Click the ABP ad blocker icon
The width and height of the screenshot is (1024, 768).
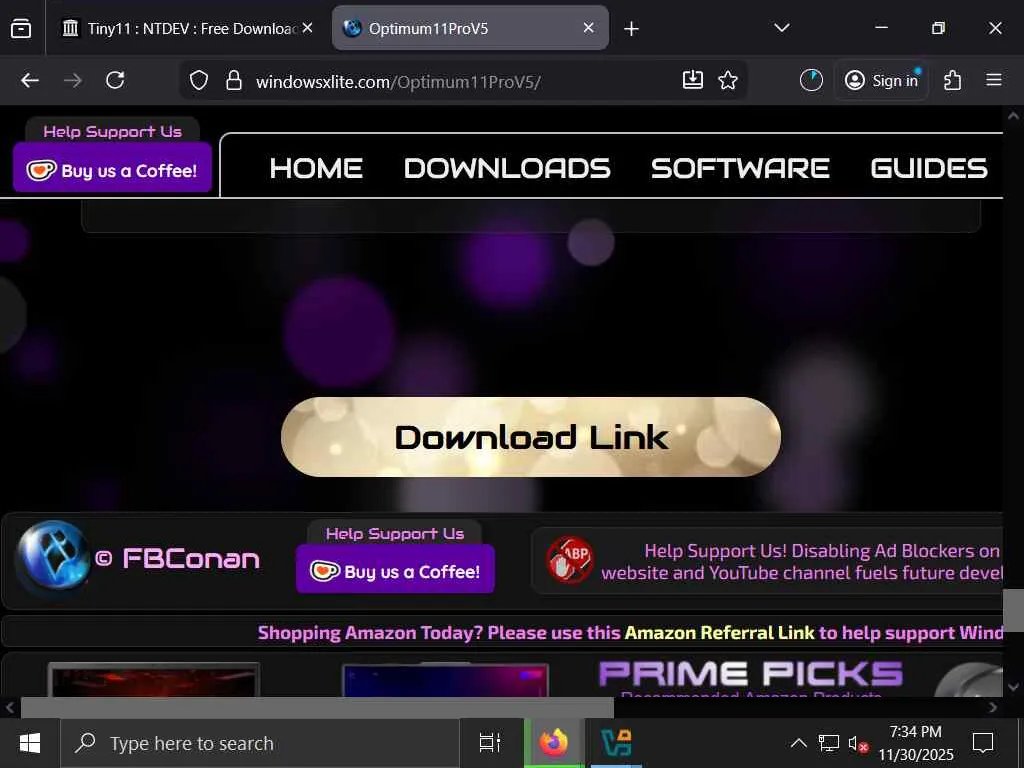569,560
